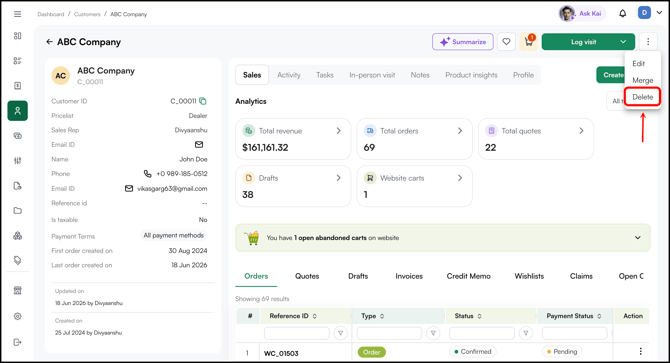Open filter icon for Reference ID column
The width and height of the screenshot is (670, 363).
click(x=341, y=333)
